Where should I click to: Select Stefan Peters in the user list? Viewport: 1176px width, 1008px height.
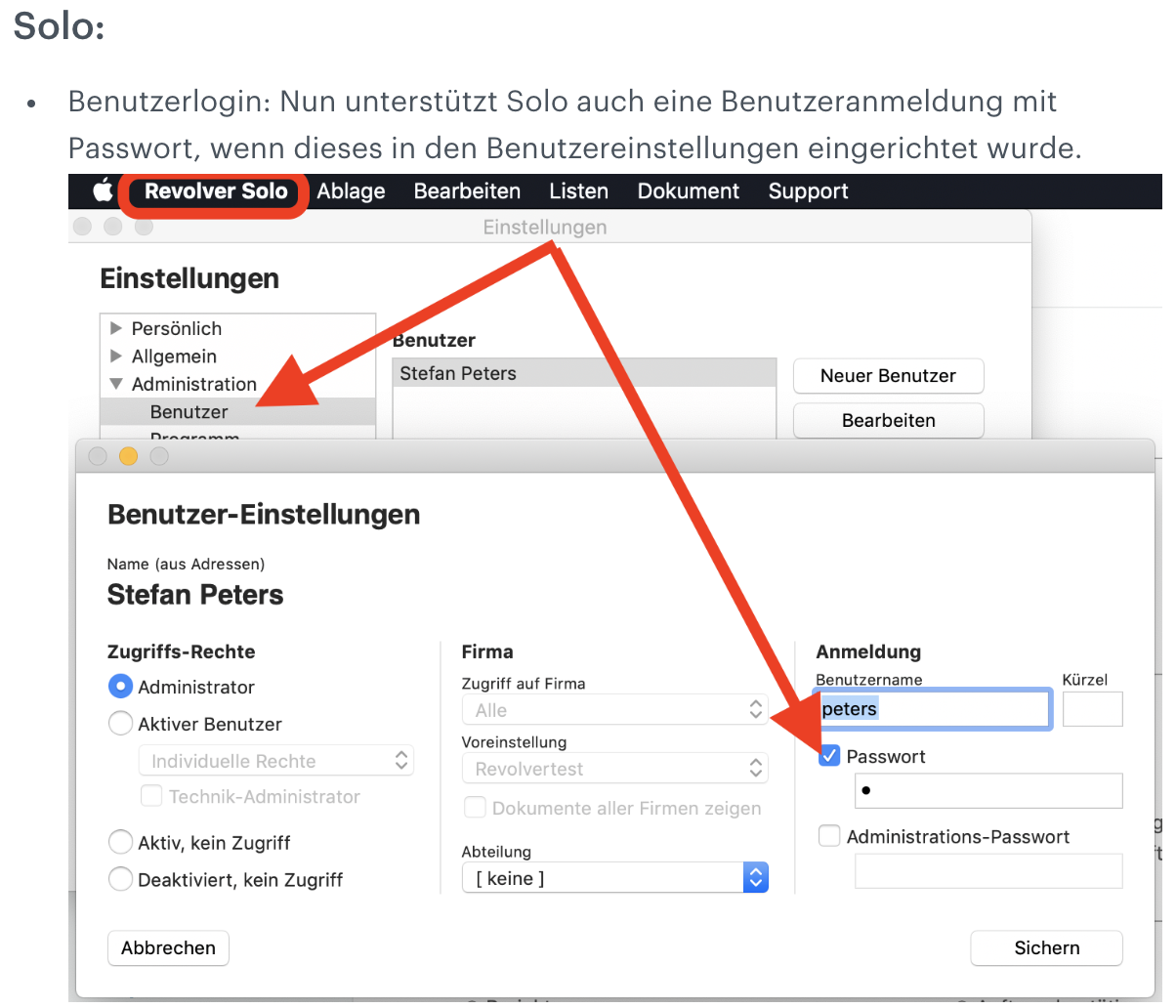(458, 373)
